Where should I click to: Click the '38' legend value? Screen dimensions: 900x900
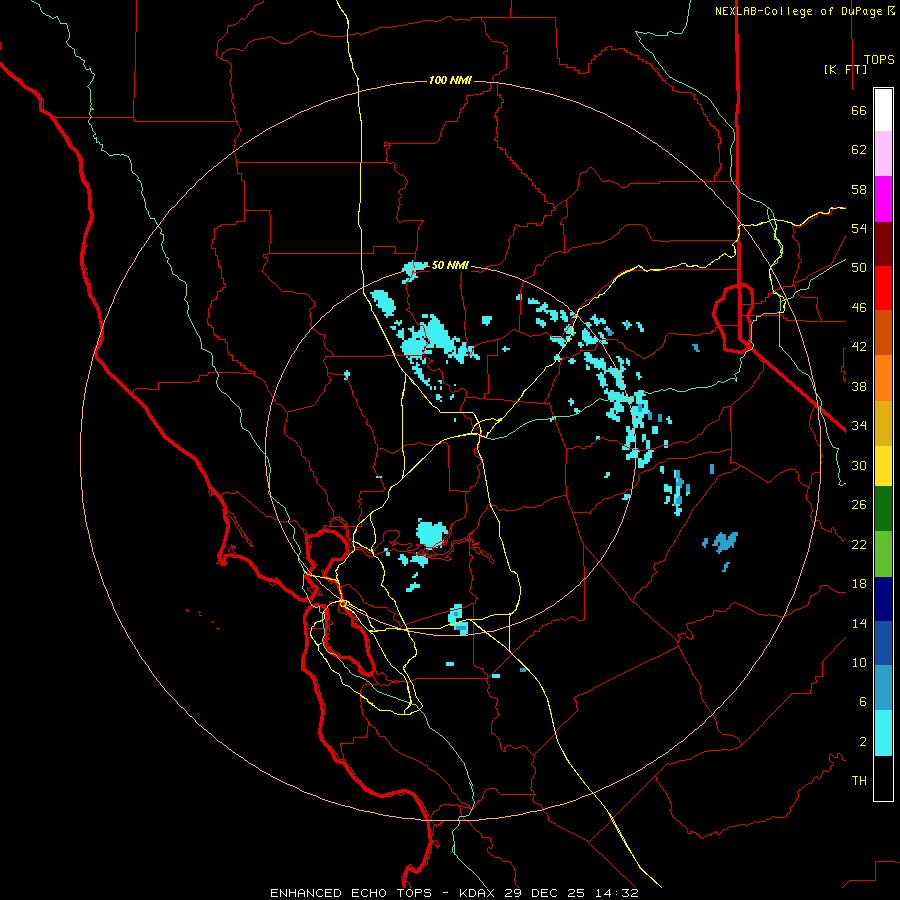[859, 386]
